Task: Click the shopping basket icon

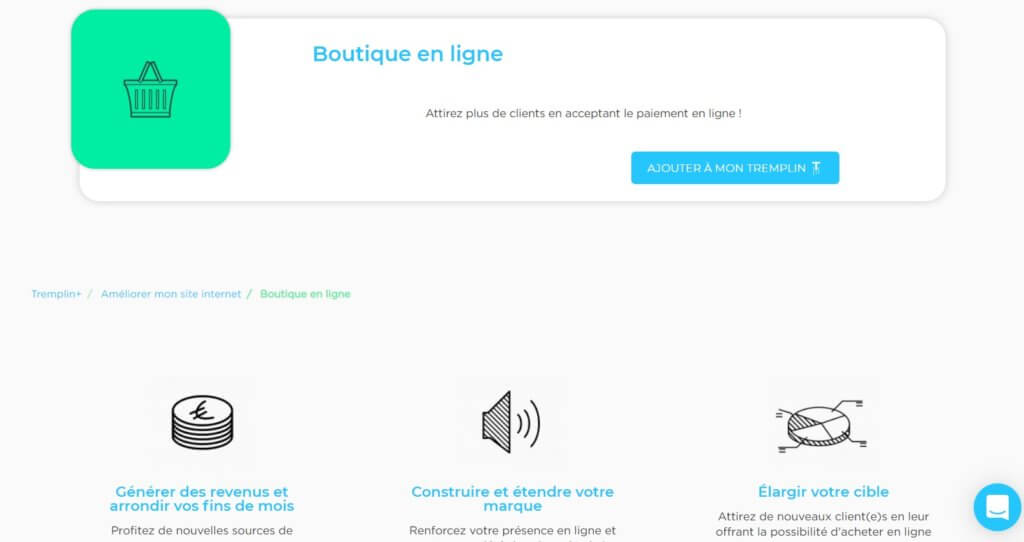Action: tap(150, 90)
